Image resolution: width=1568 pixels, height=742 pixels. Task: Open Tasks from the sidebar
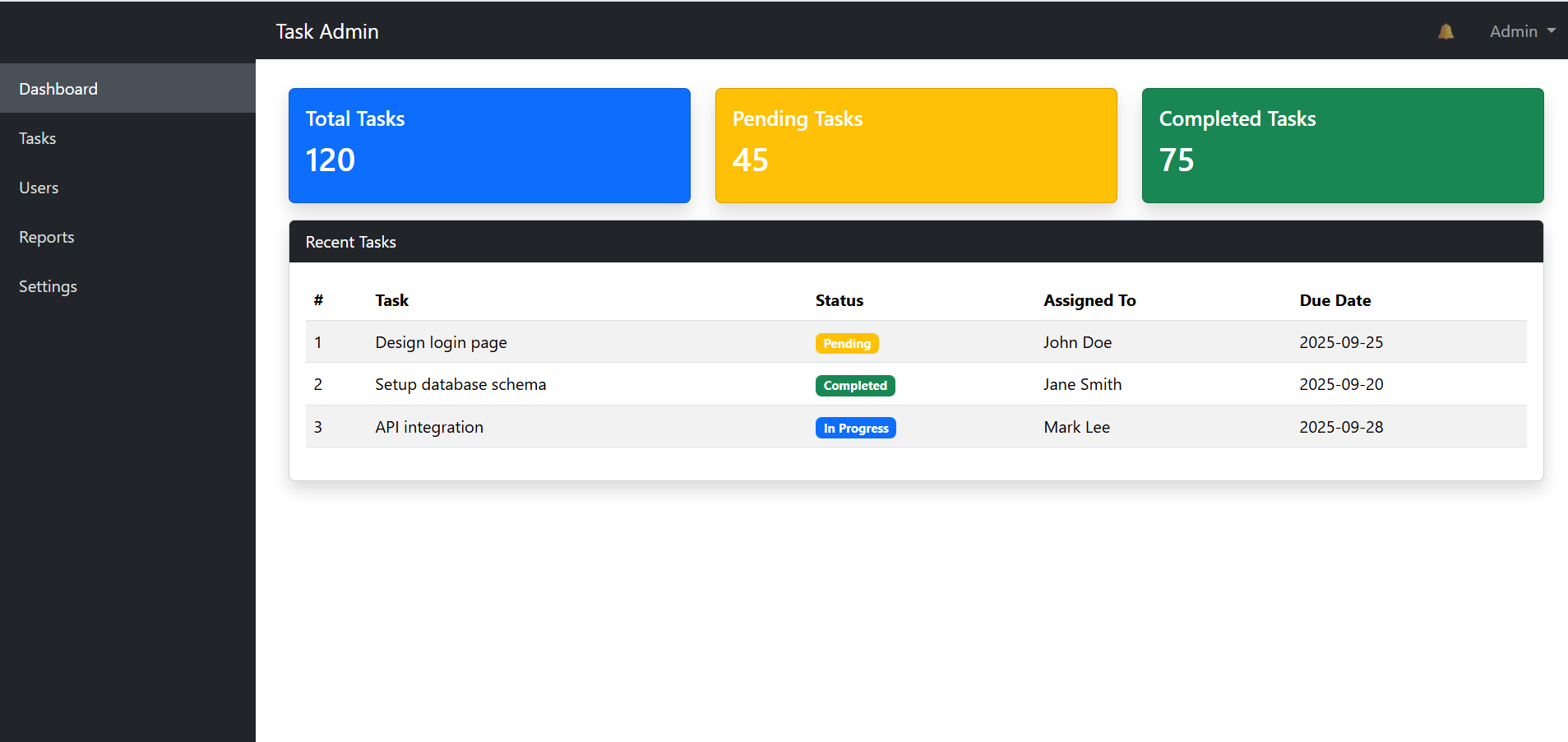(38, 138)
